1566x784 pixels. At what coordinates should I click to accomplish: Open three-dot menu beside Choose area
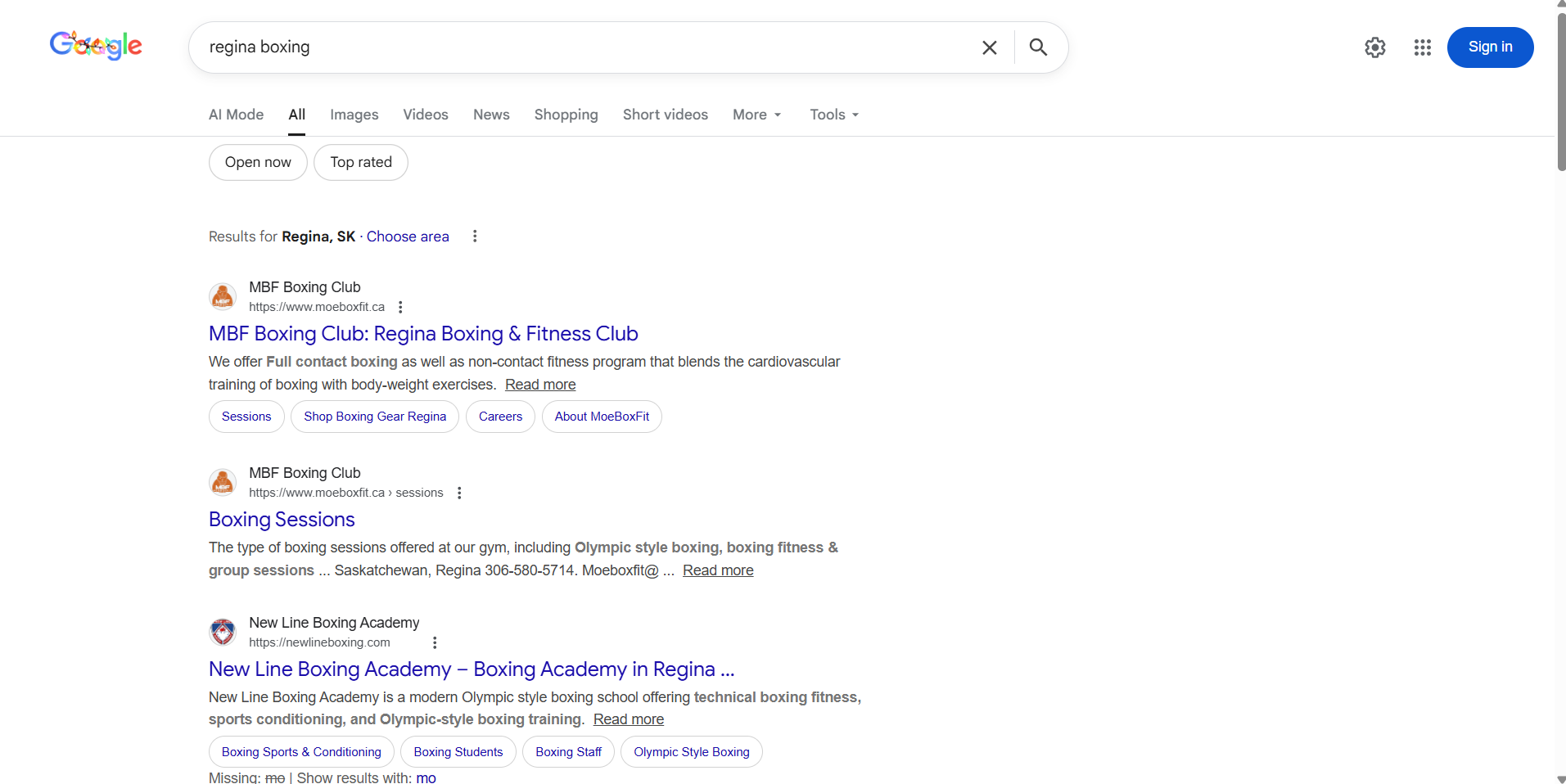(475, 237)
